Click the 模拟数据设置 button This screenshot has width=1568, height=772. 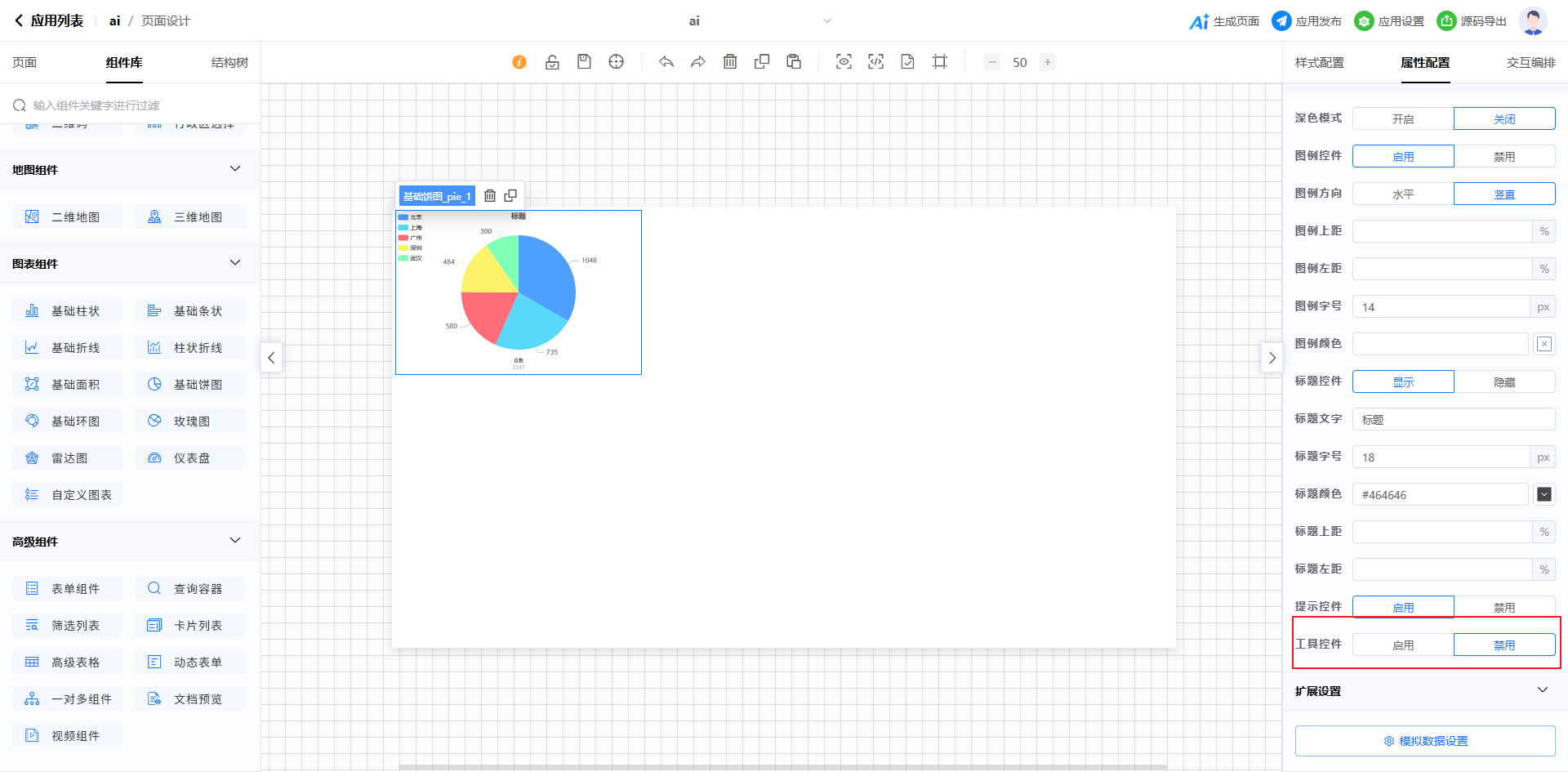[x=1425, y=741]
